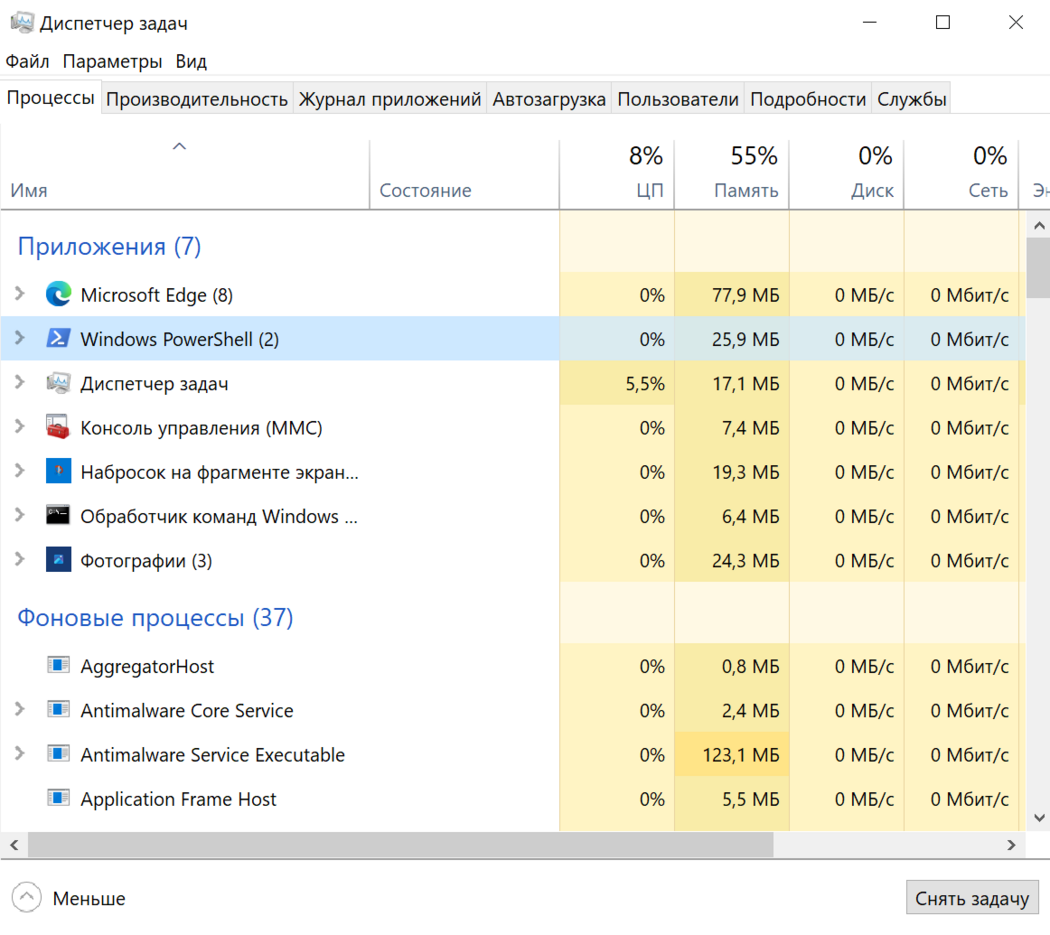Click the Фотографии app icon

[58, 561]
